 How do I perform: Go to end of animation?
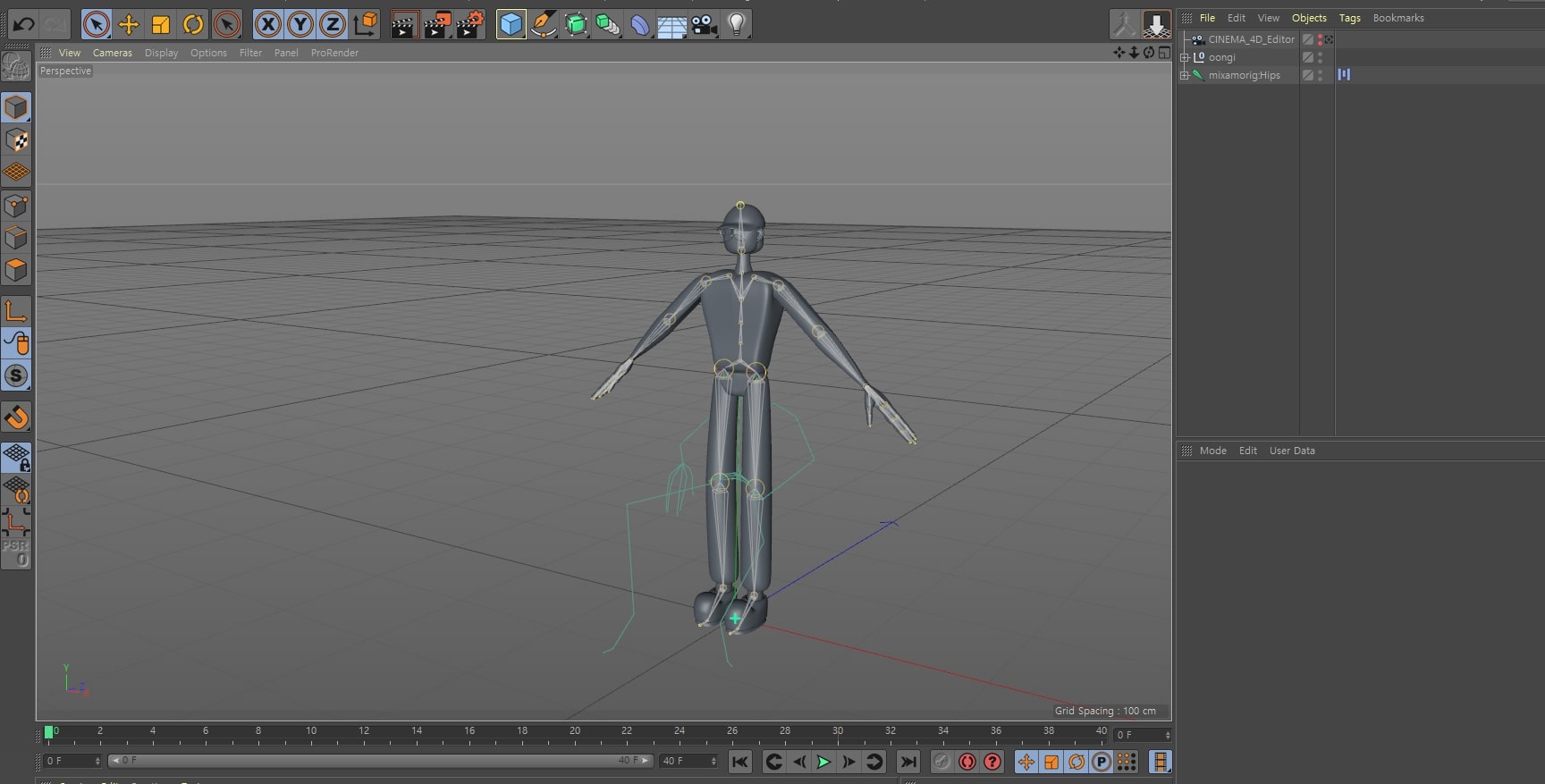(x=908, y=762)
